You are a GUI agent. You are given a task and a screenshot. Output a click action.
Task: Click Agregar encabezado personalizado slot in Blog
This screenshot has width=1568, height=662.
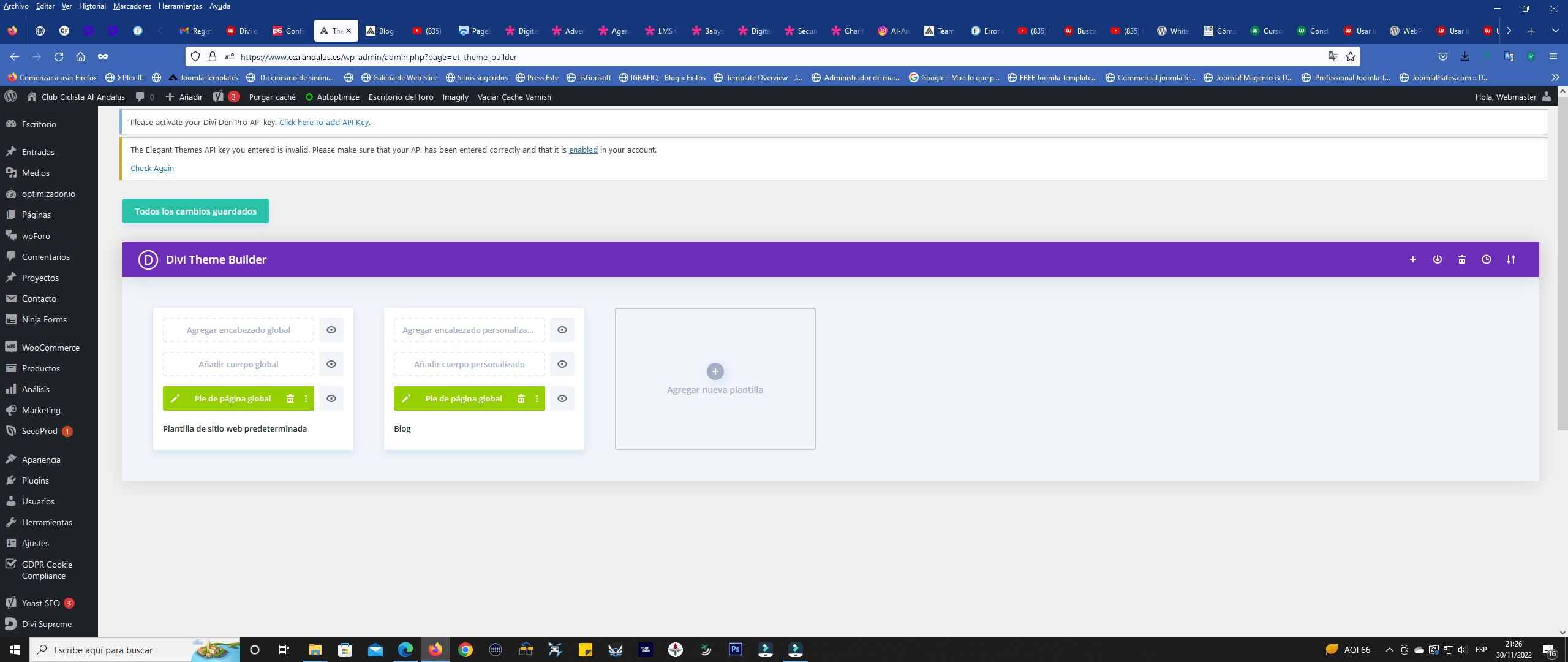(469, 330)
